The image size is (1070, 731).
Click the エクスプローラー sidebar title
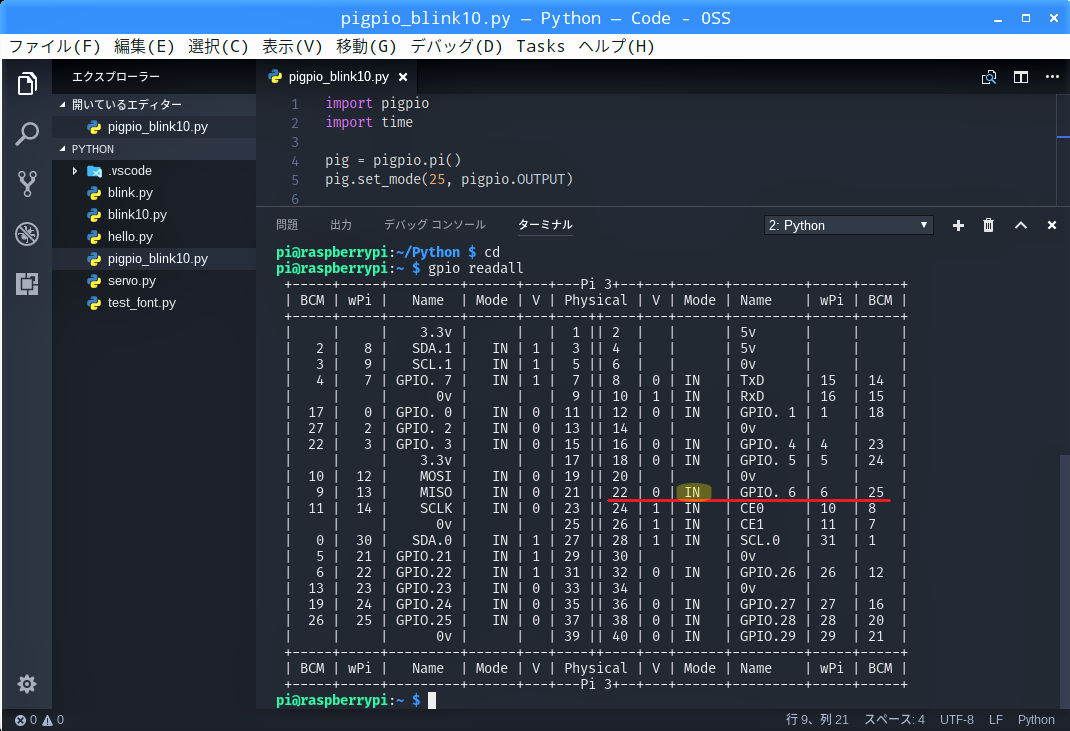pos(116,76)
